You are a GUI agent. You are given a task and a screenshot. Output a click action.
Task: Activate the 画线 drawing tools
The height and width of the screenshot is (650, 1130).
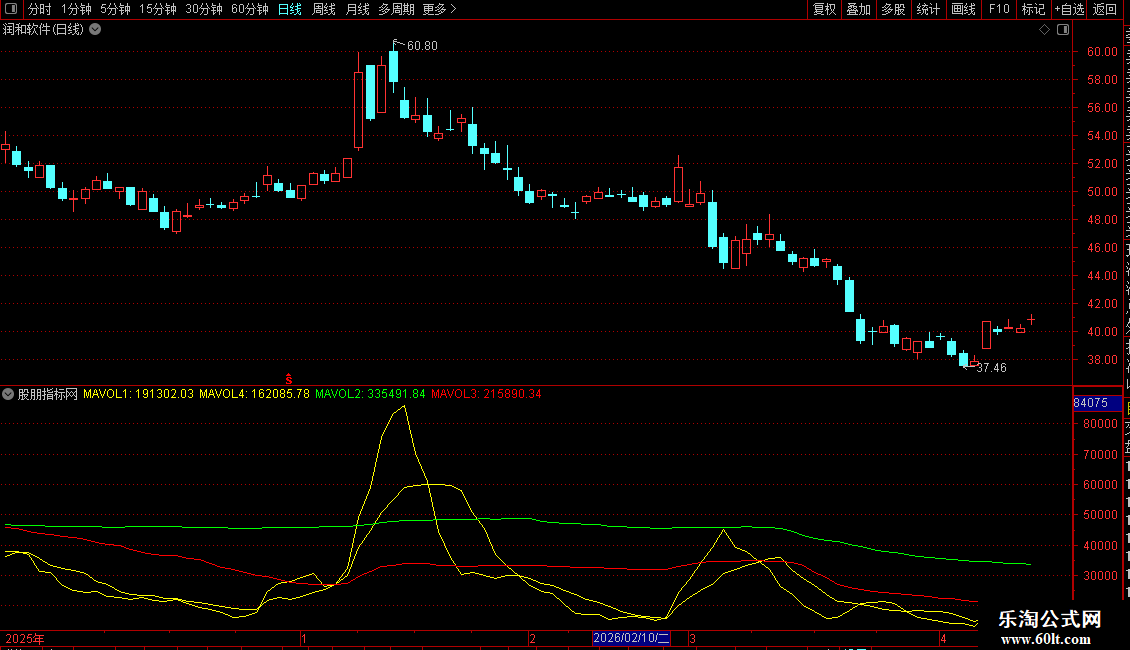[963, 9]
